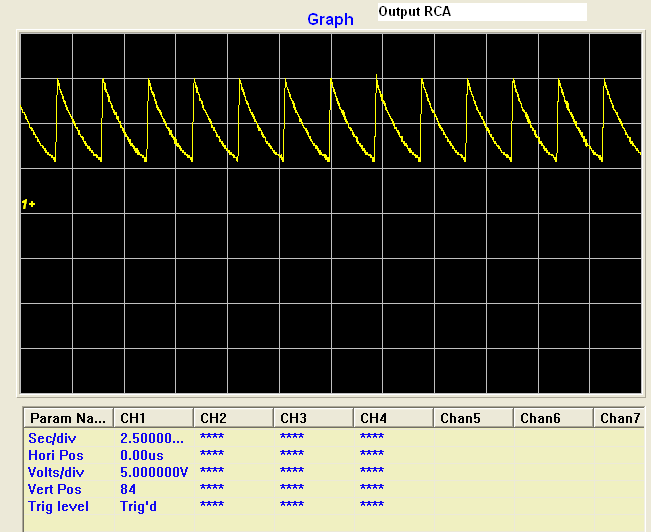Viewport: 651px width, 532px height.
Task: Select the CH1 Trig'd status cell
Action: tap(138, 506)
